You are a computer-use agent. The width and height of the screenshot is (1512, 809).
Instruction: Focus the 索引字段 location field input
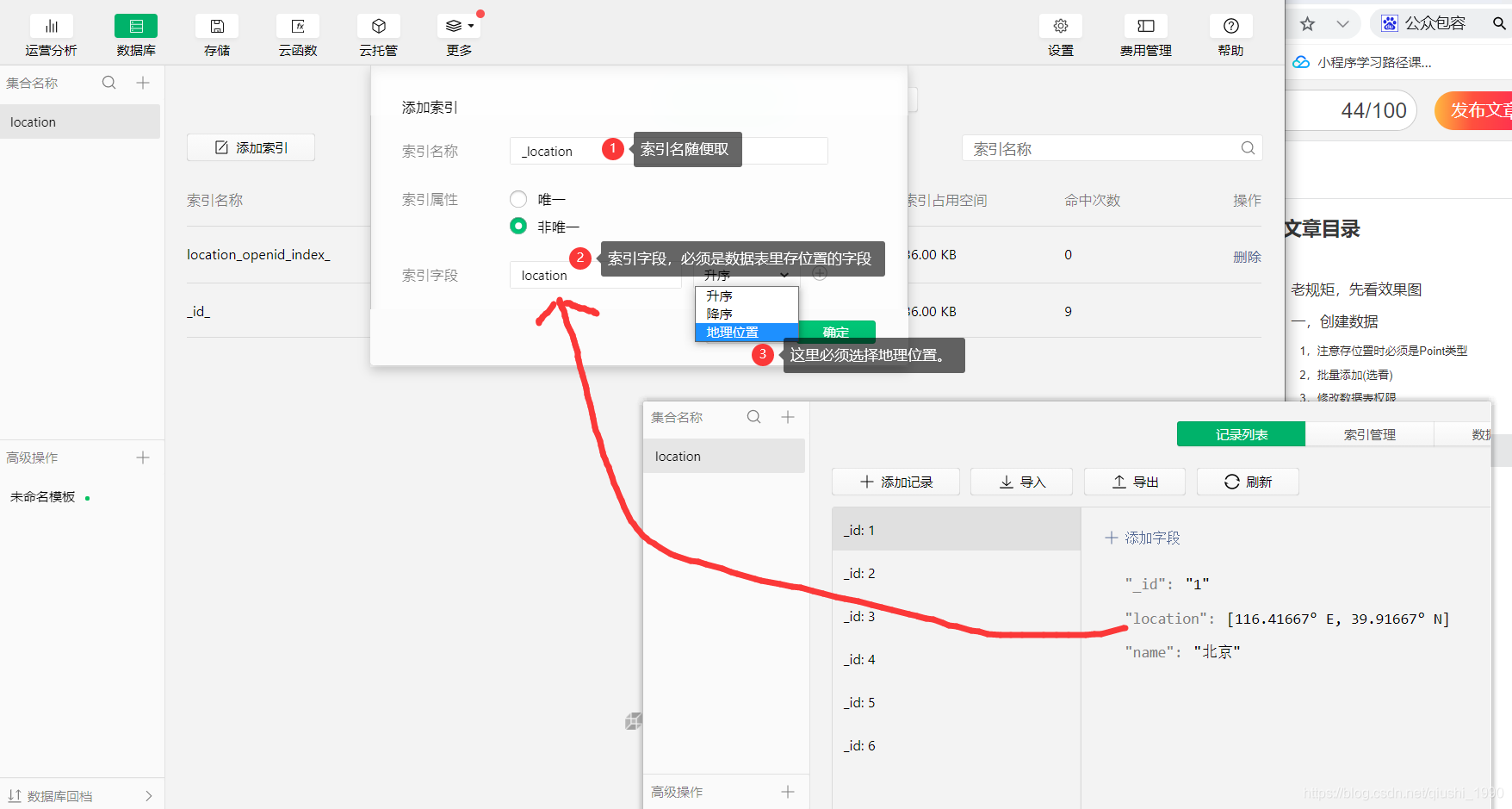point(595,275)
